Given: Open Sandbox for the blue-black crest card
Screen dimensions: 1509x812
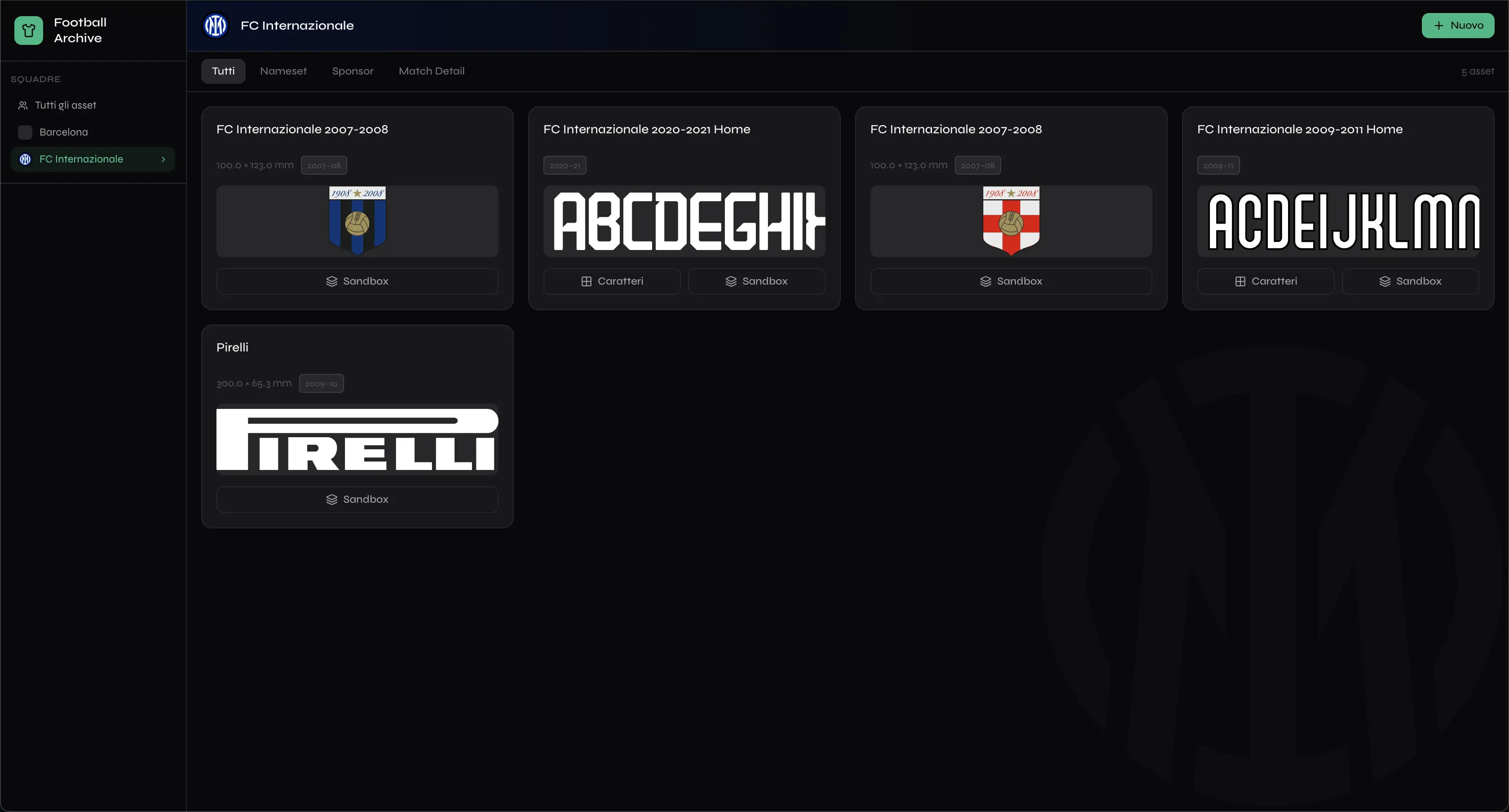Looking at the screenshot, I should tap(357, 281).
